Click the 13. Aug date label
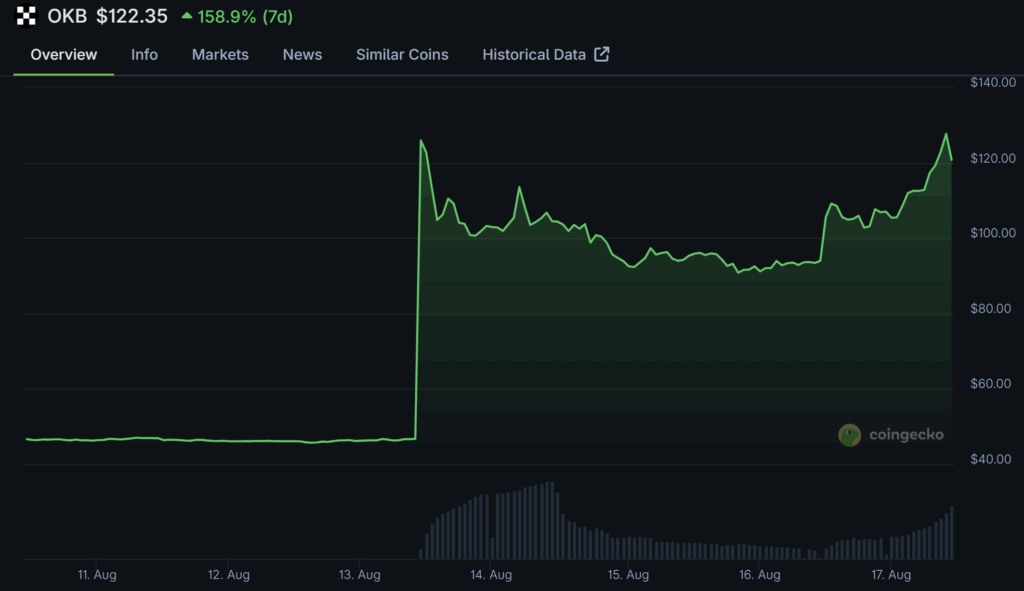 pos(360,575)
